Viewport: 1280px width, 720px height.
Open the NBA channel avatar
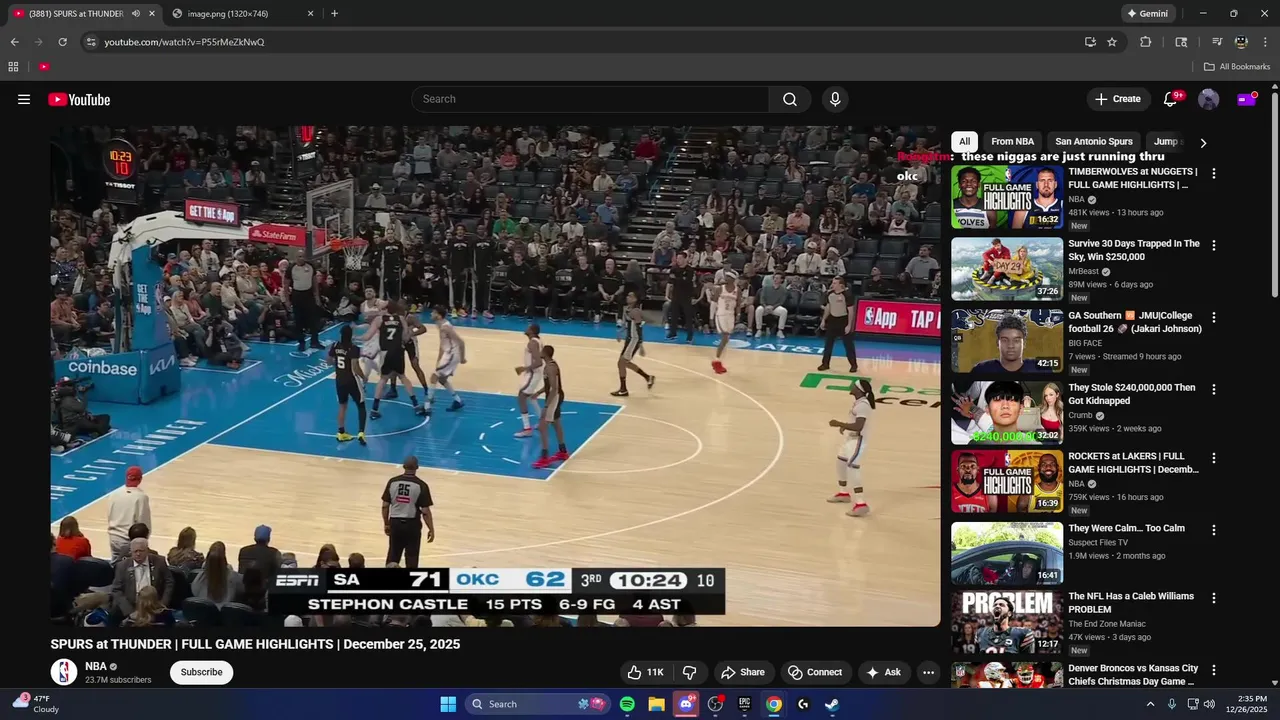coord(64,672)
